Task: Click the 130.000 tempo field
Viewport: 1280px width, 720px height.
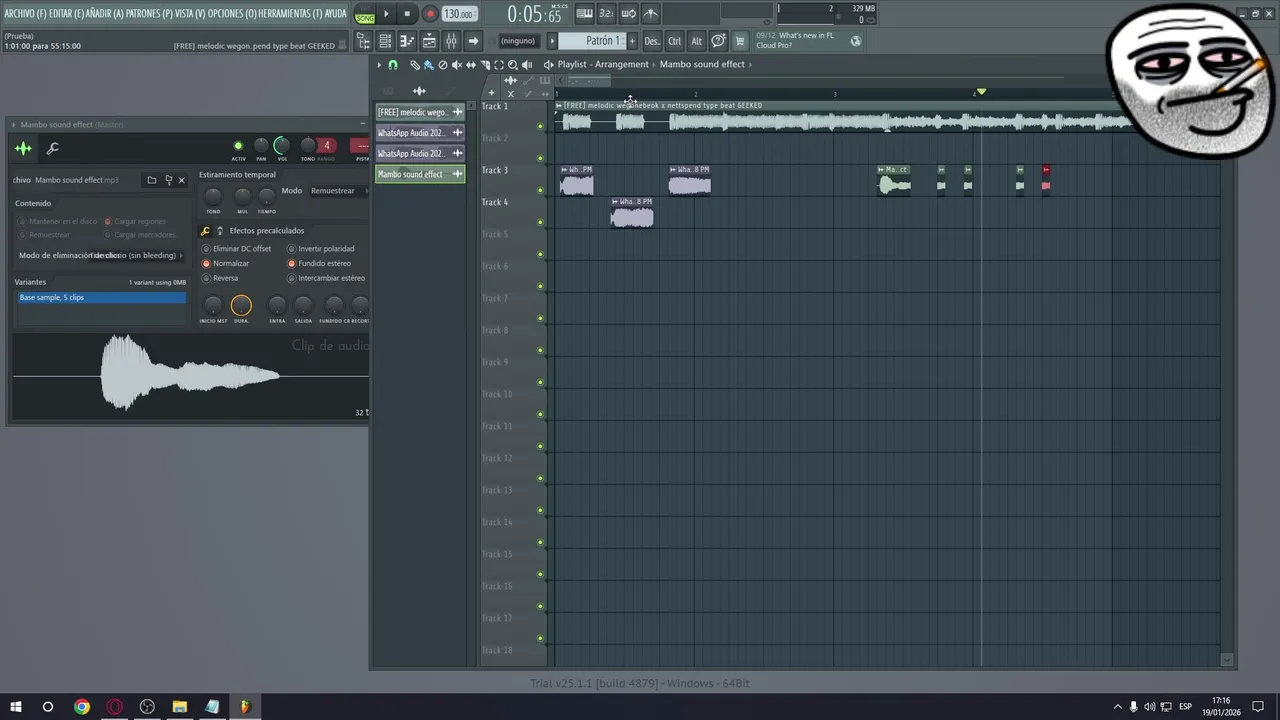Action: [x=458, y=14]
